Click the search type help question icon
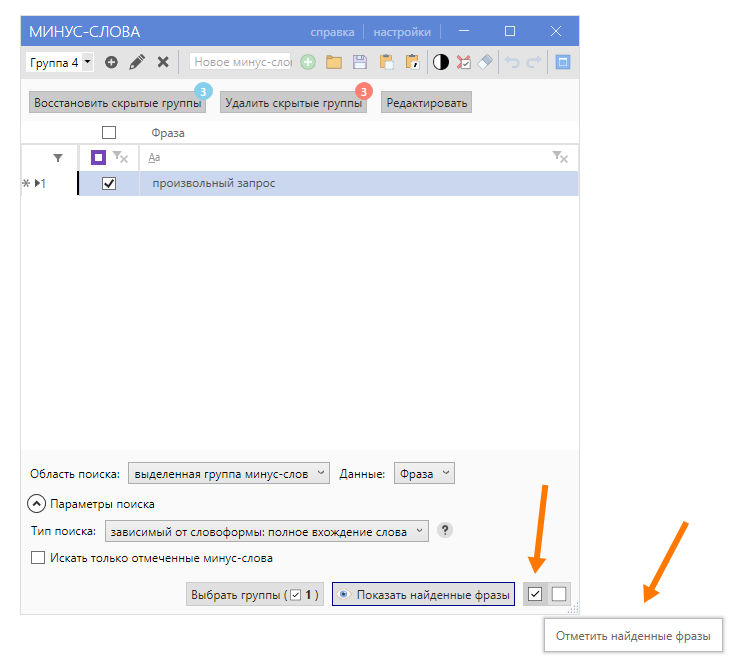 [x=445, y=530]
